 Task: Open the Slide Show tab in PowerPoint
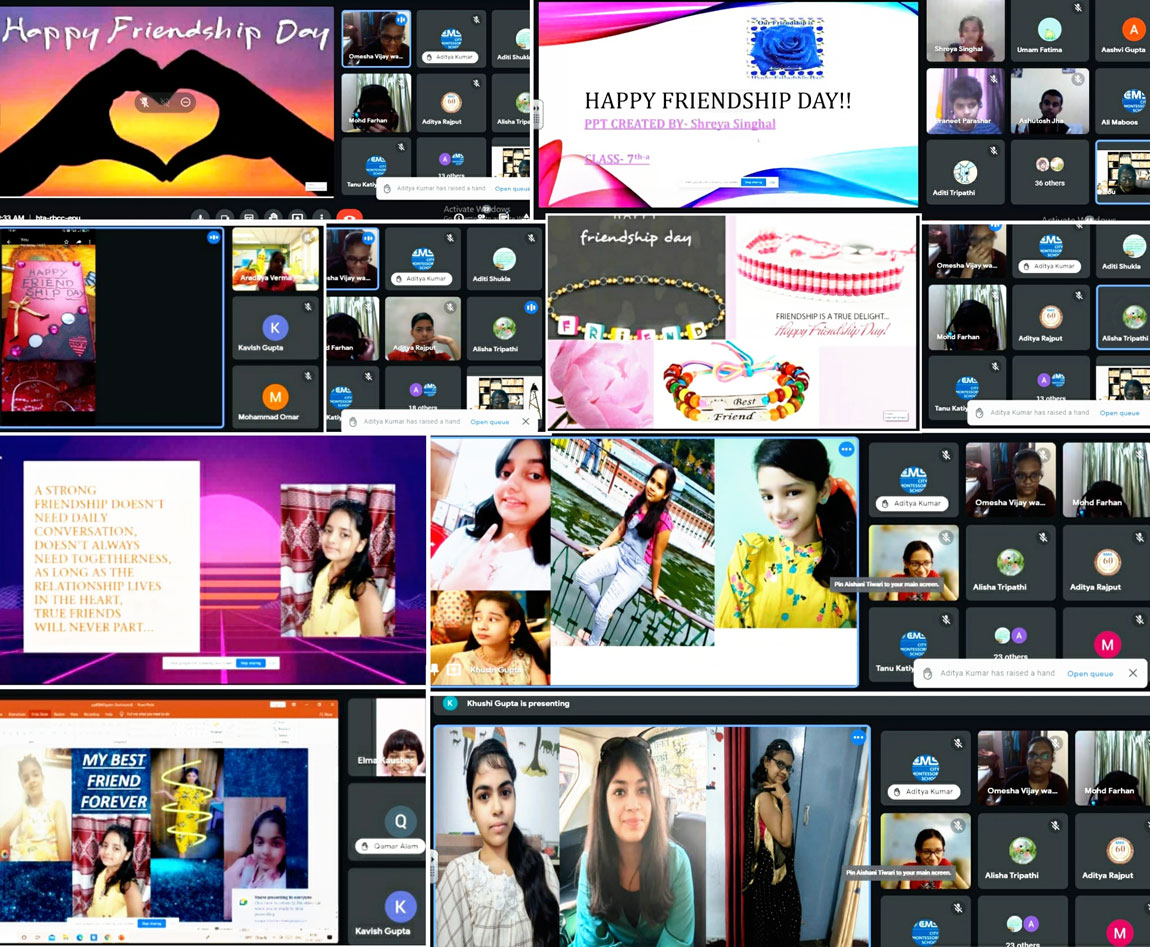(x=40, y=714)
